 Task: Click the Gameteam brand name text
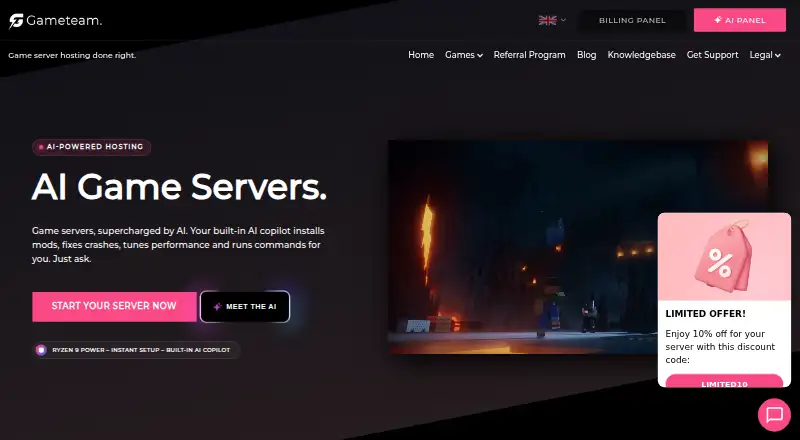64,21
